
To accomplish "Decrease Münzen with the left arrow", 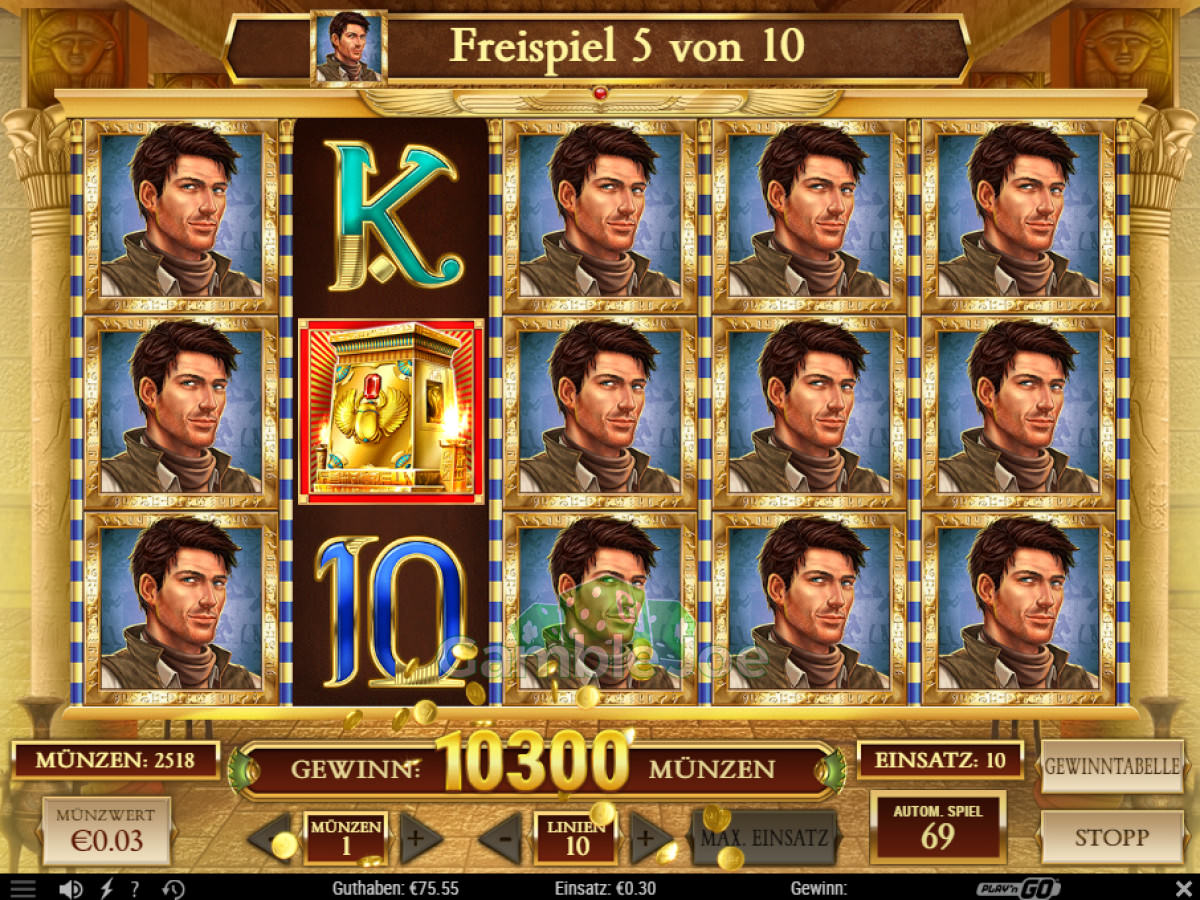I will coord(270,838).
